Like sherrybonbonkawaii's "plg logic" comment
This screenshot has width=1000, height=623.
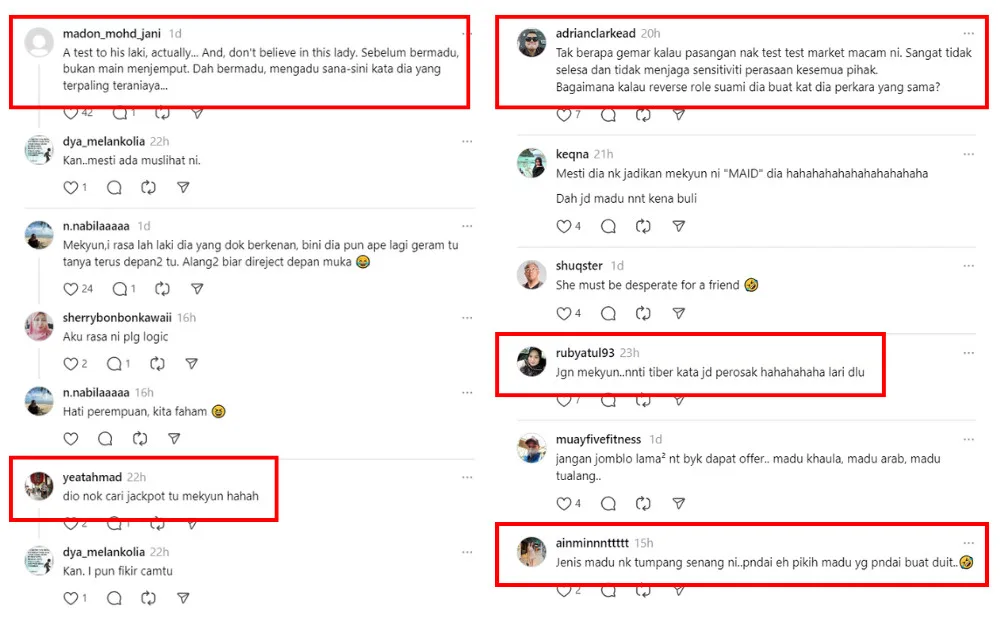click(x=71, y=363)
